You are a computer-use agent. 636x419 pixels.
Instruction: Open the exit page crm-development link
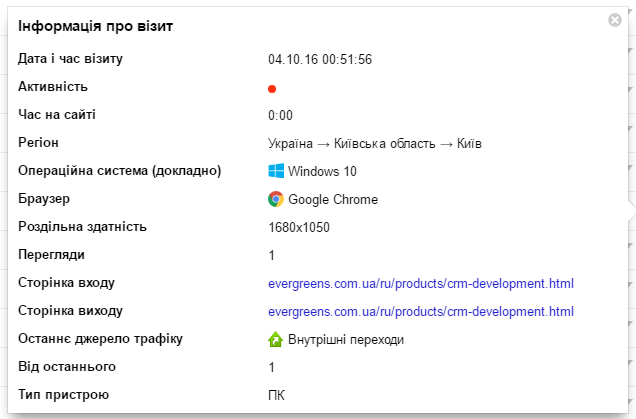[x=421, y=312]
